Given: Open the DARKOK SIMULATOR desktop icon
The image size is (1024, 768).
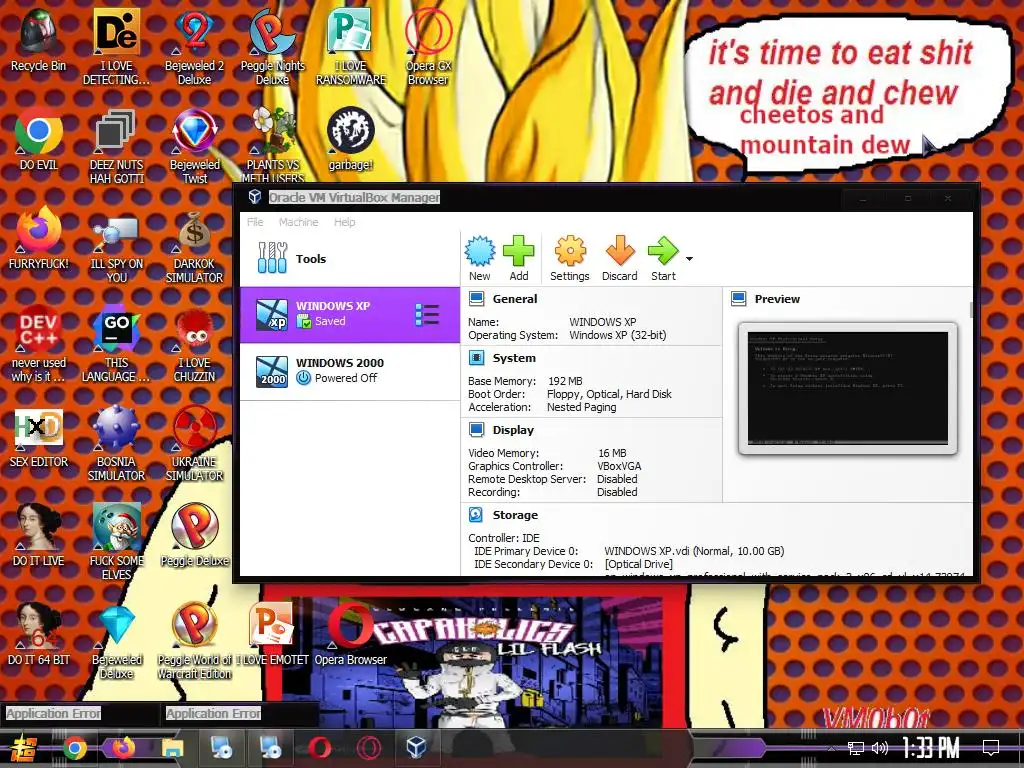Looking at the screenshot, I should point(194,247).
